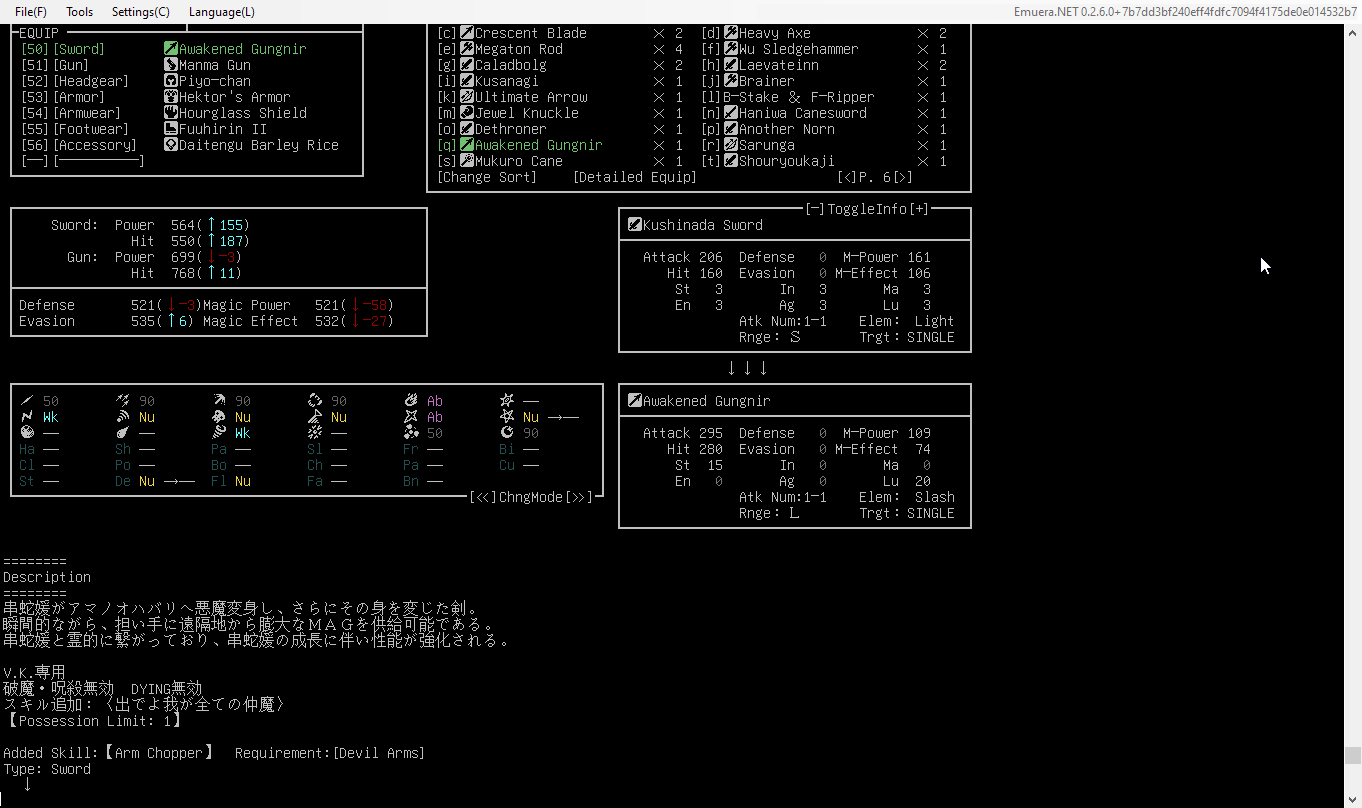Viewport: 1362px width, 808px height.
Task: Click the Haniwa Canesword weapon icon
Action: pos(731,113)
